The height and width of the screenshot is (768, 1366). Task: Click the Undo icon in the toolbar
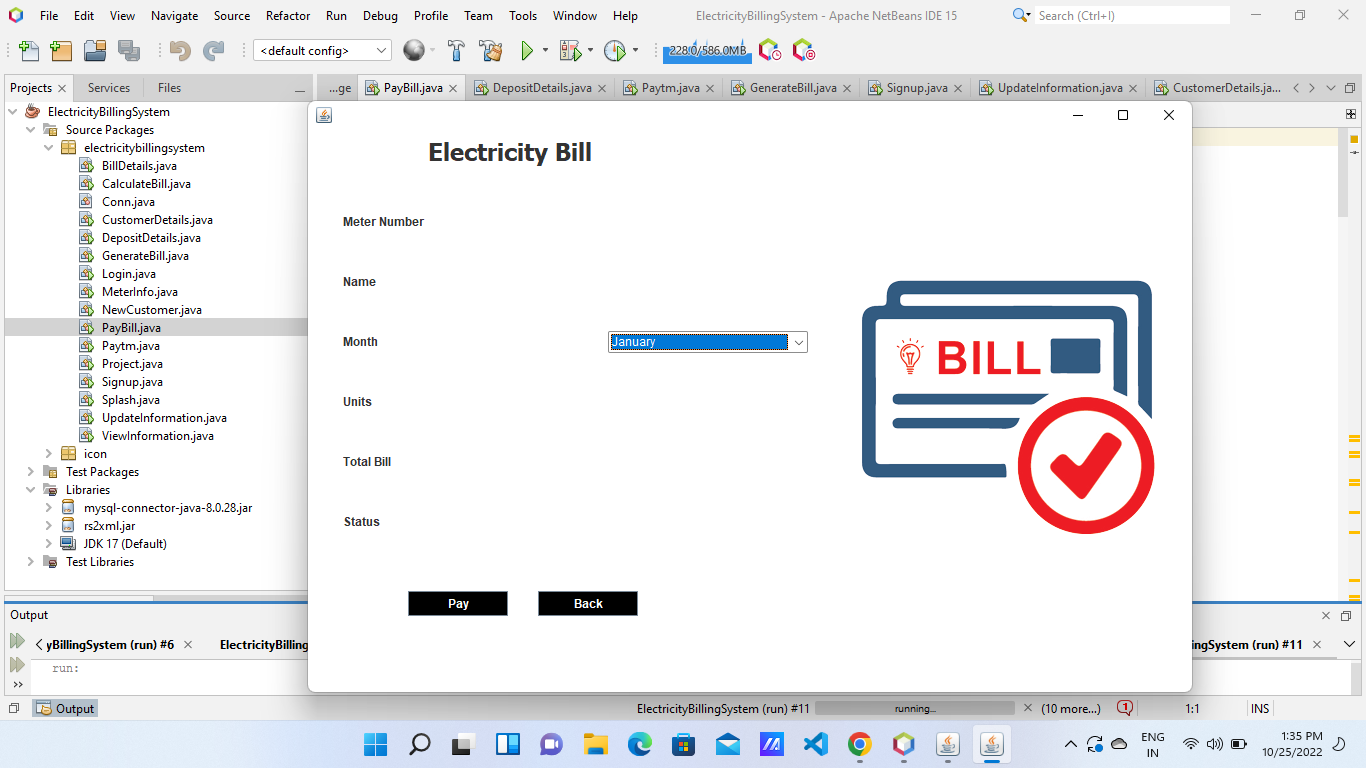pos(180,50)
